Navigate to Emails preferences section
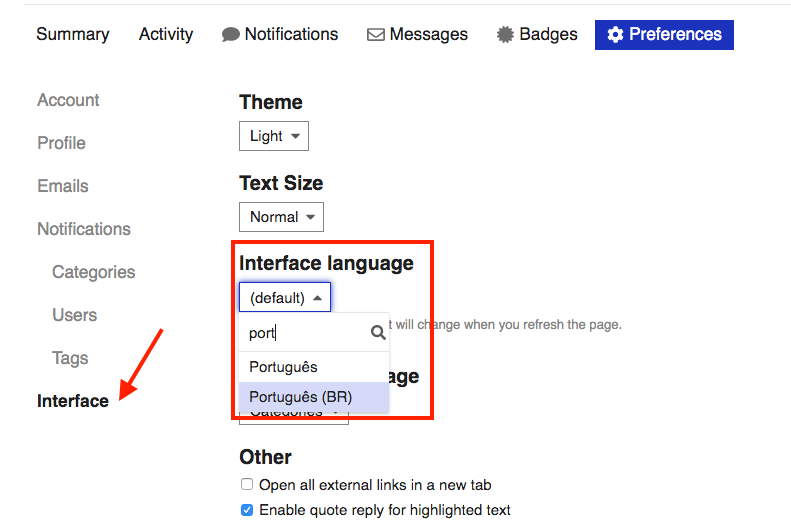Viewport: 791px width, 525px height. [63, 186]
